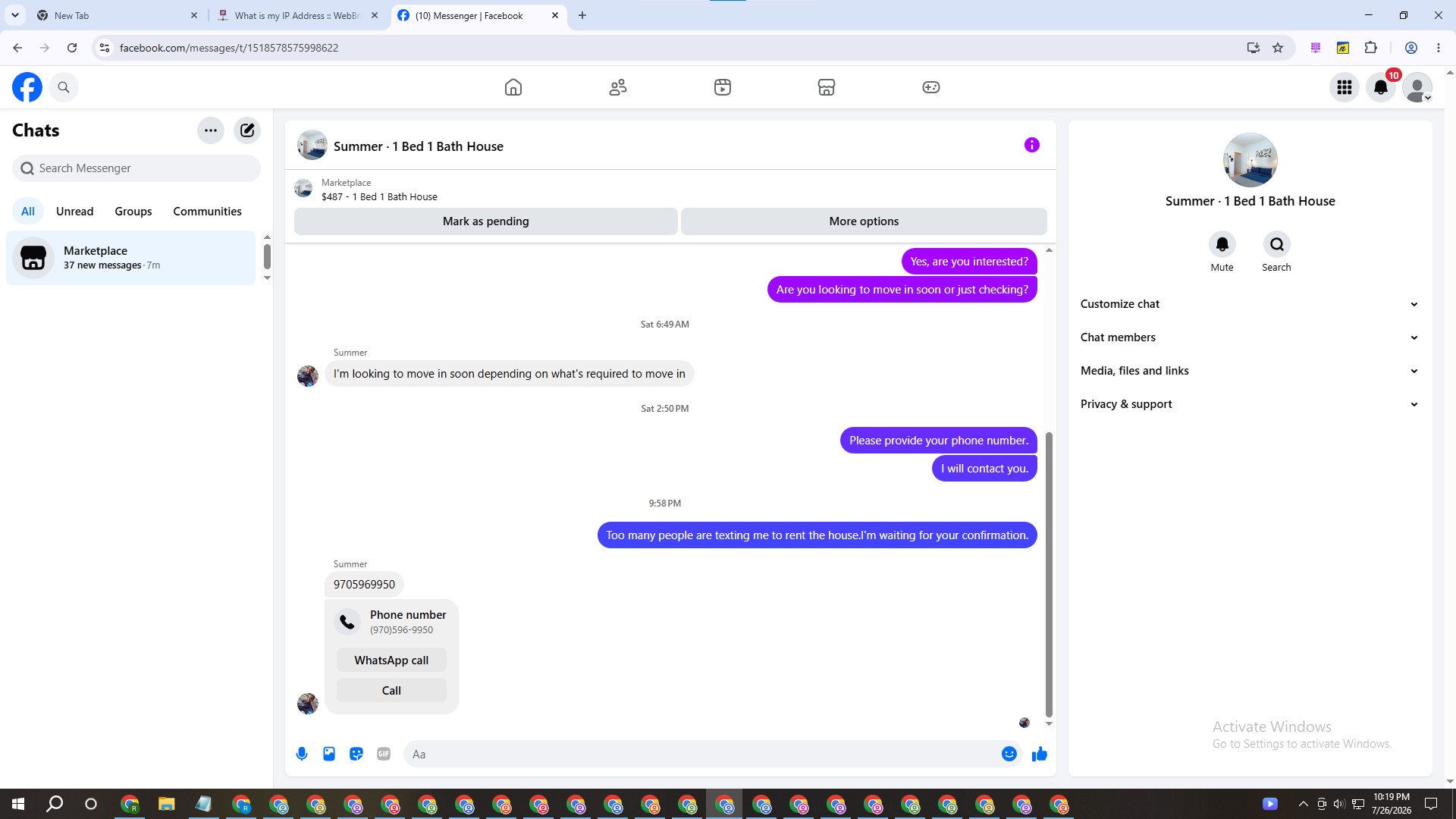The height and width of the screenshot is (819, 1456).
Task: Click the voice clip microphone icon
Action: coord(302,754)
